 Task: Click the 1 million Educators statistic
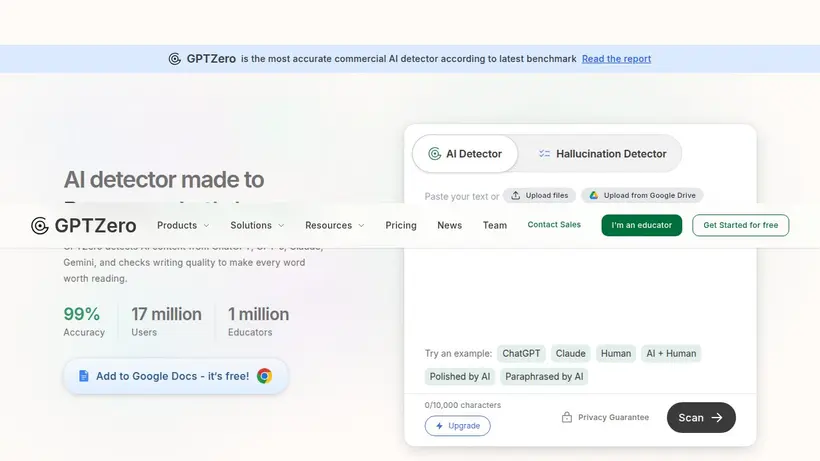258,321
